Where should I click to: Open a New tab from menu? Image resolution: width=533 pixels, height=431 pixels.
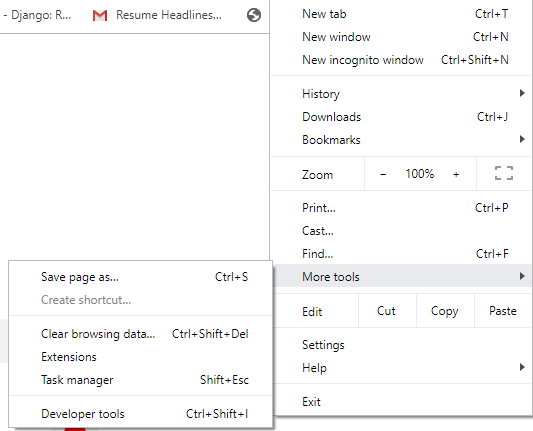click(402, 14)
